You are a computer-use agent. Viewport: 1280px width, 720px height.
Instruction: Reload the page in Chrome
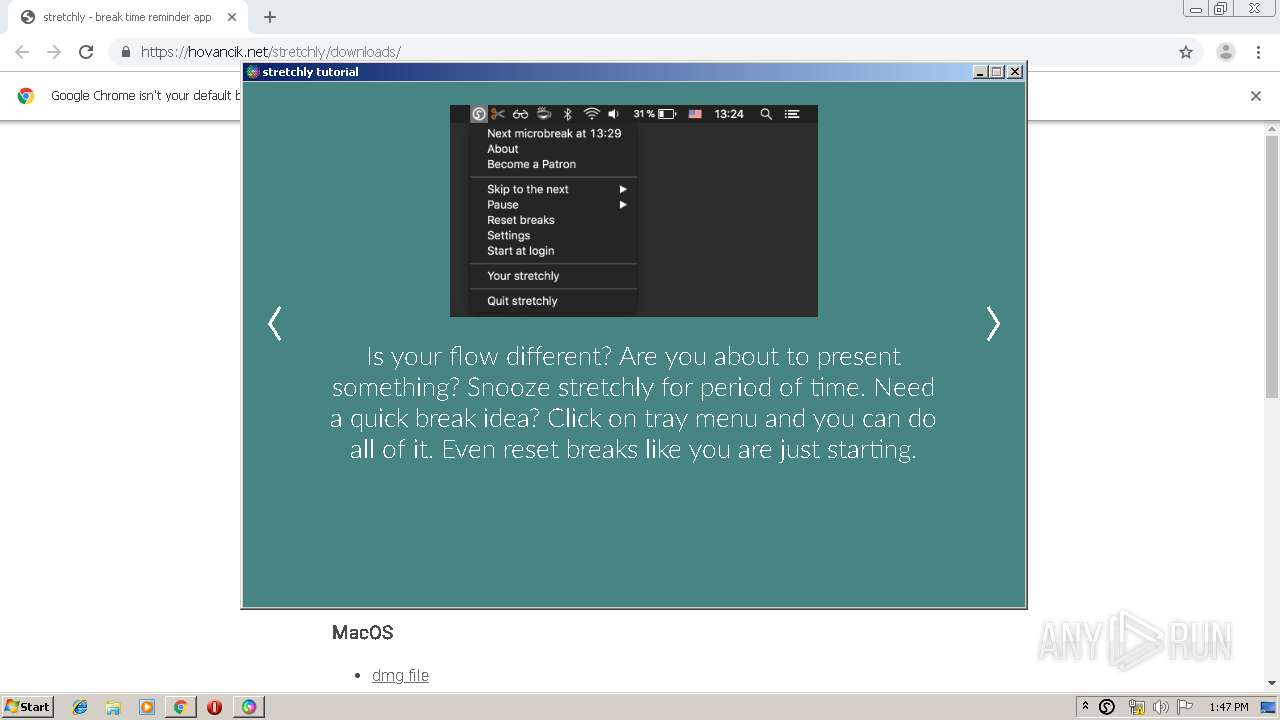[86, 52]
